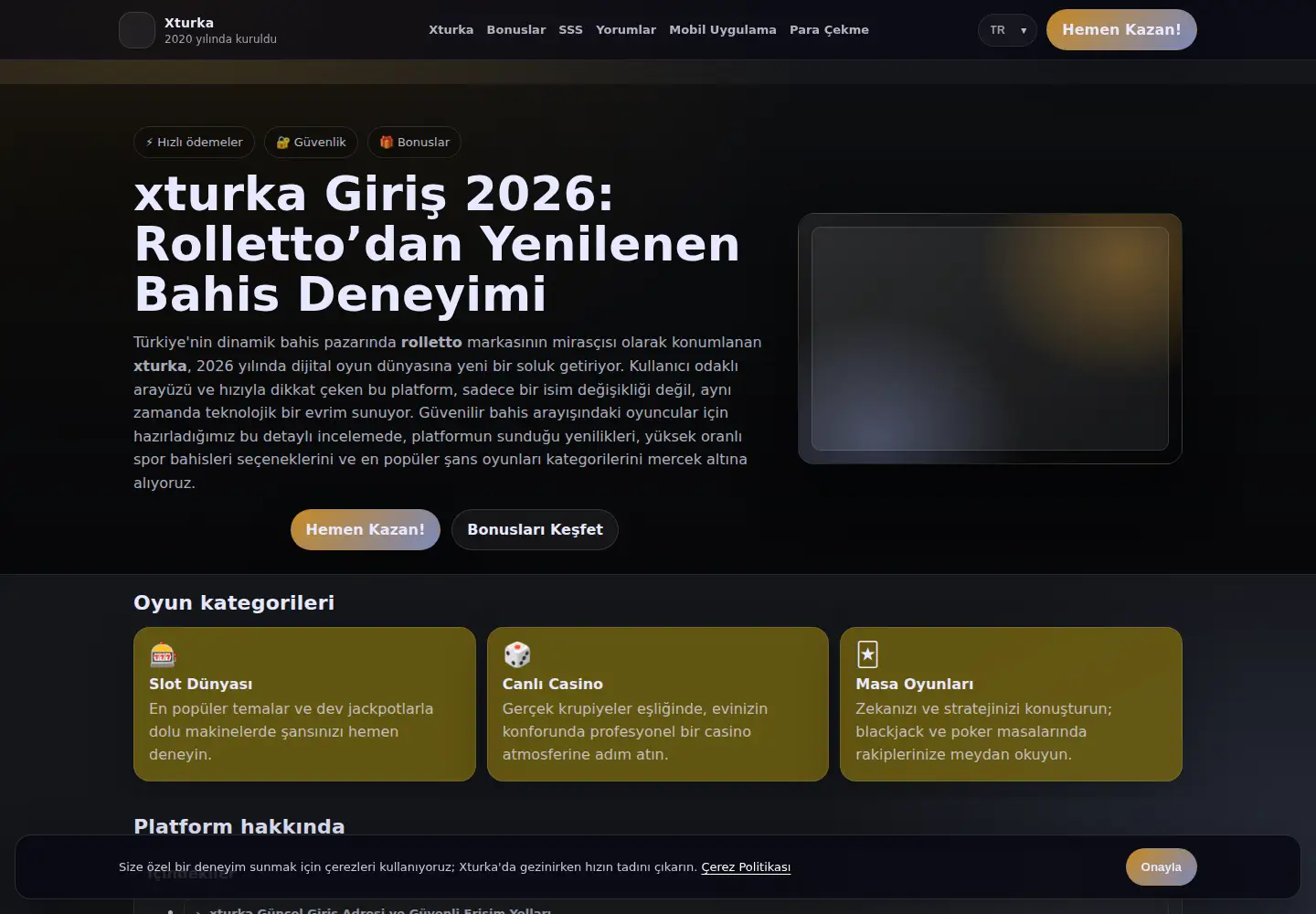The width and height of the screenshot is (1316, 914).
Task: Open the Slot Dünyası category card title
Action: click(200, 684)
